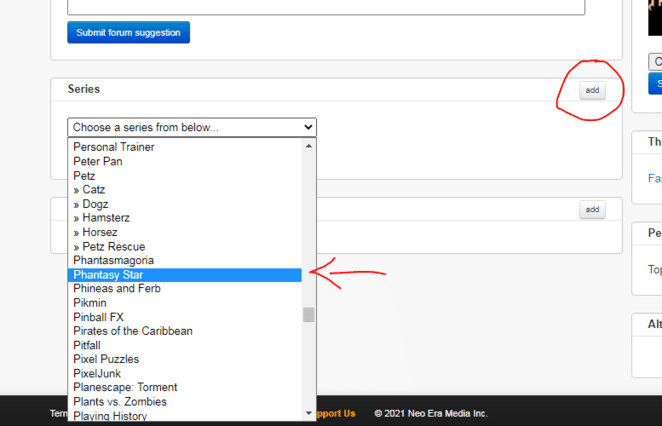Select PixelJunk from the series list

(x=184, y=374)
